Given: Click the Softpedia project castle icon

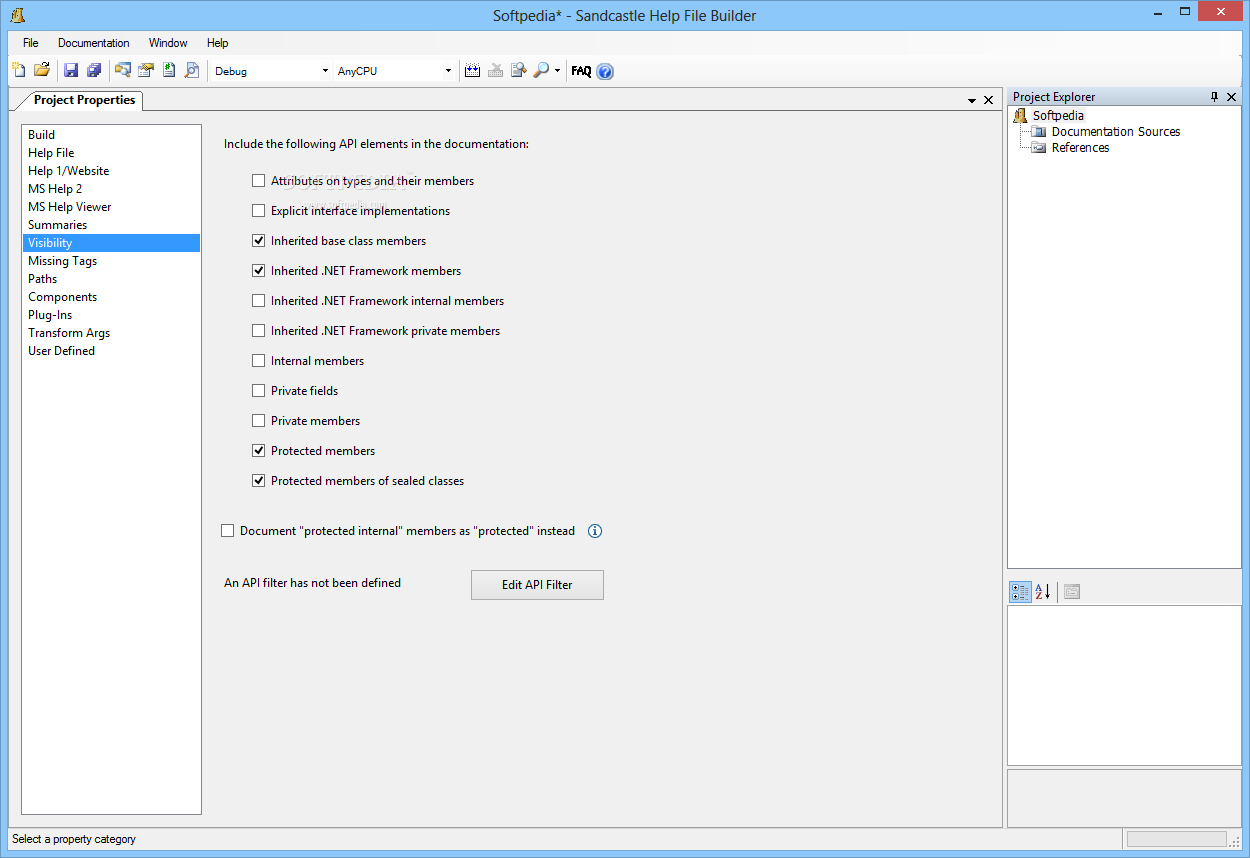Looking at the screenshot, I should pyautogui.click(x=1021, y=115).
